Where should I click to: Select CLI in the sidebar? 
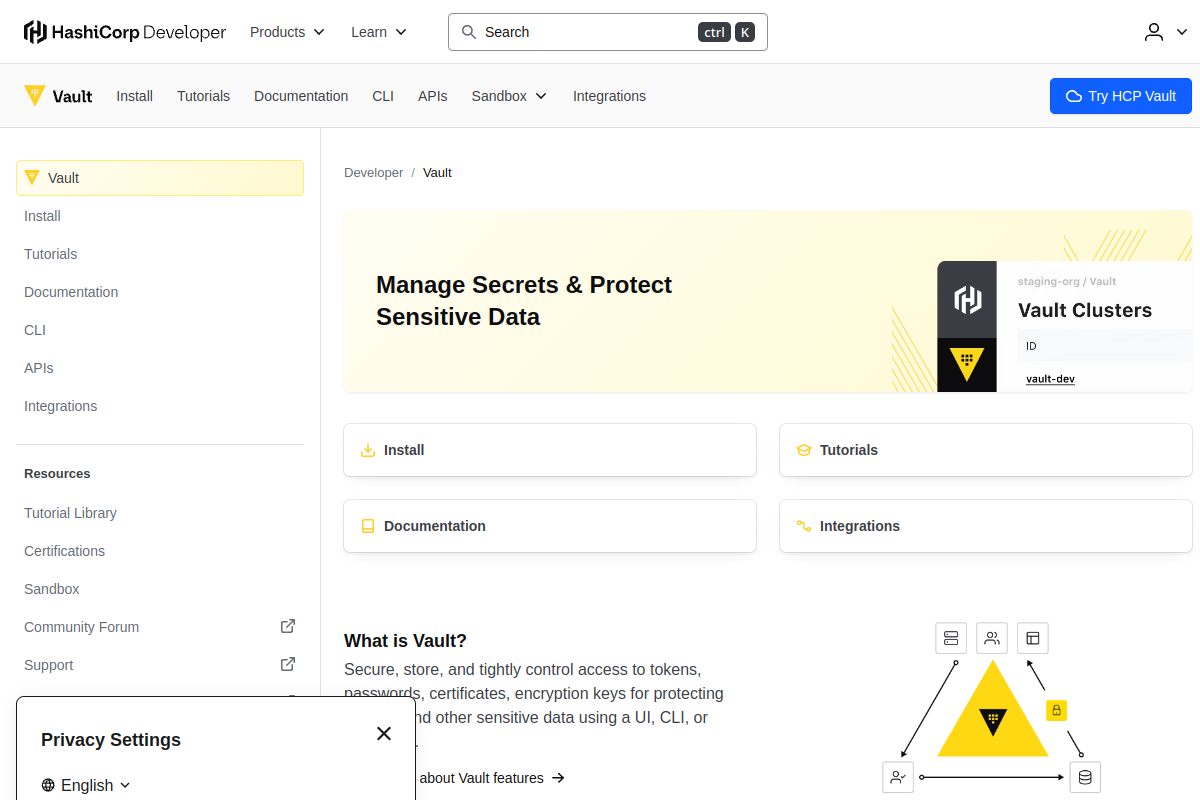(x=160, y=330)
